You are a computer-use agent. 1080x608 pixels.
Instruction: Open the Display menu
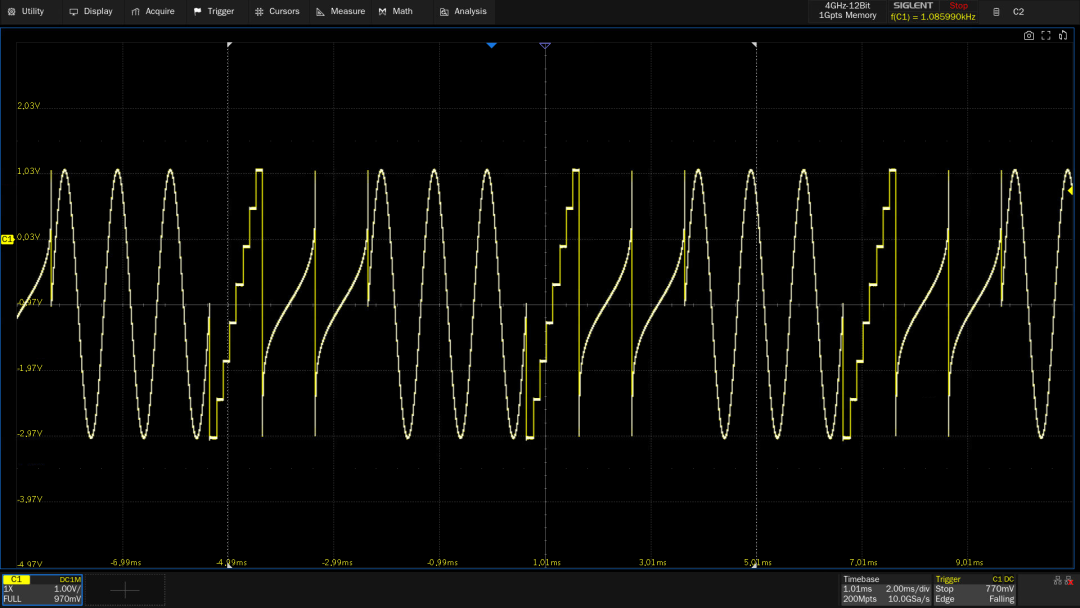91,12
